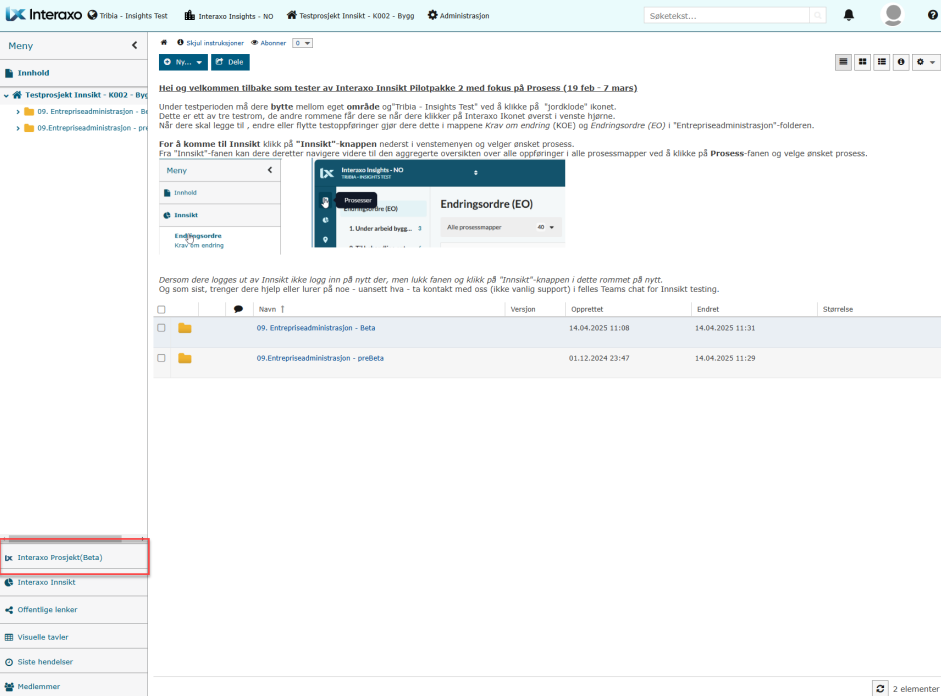Click created date 14.04.2025 11:08

(599, 328)
